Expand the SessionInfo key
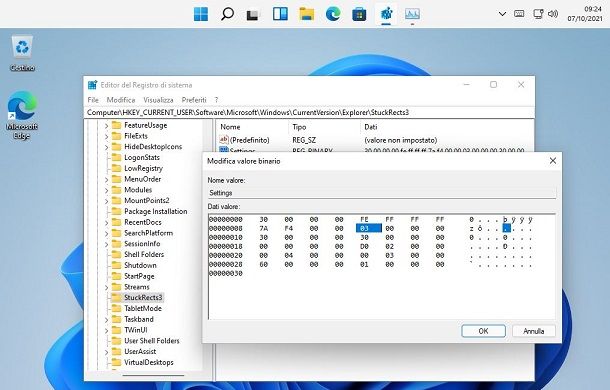 click(x=106, y=244)
